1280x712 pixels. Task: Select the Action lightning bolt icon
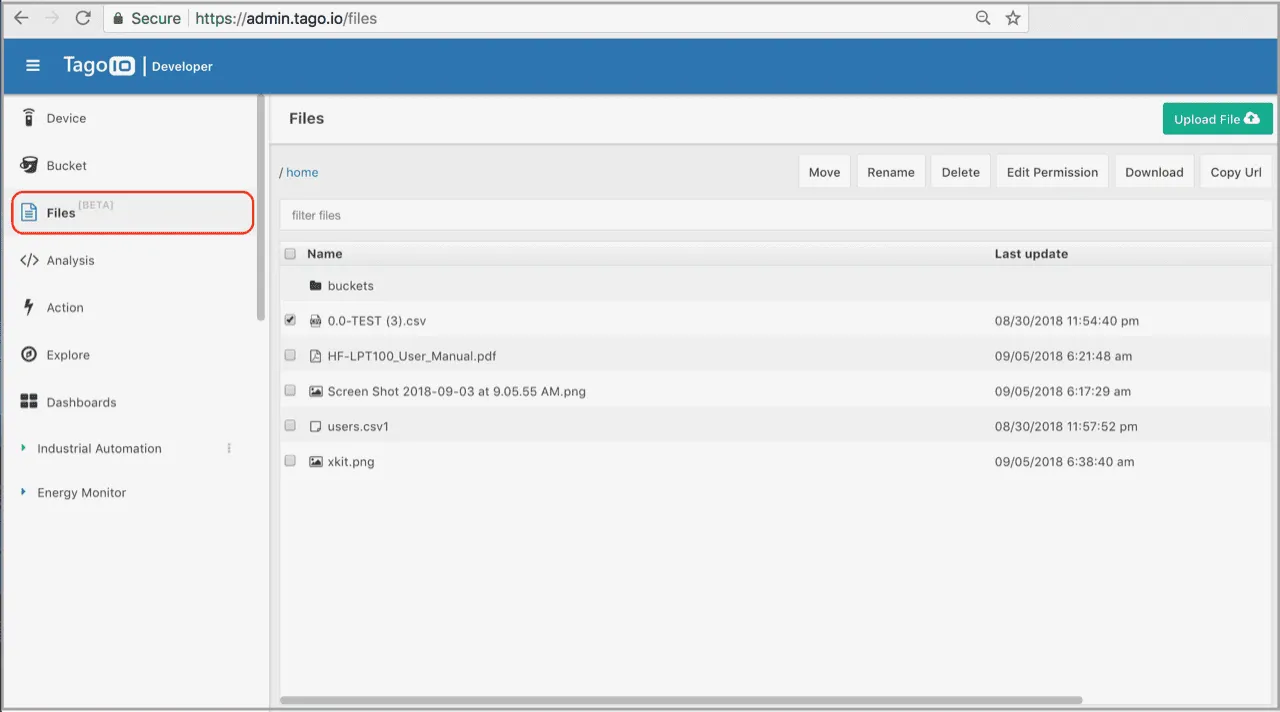28,307
